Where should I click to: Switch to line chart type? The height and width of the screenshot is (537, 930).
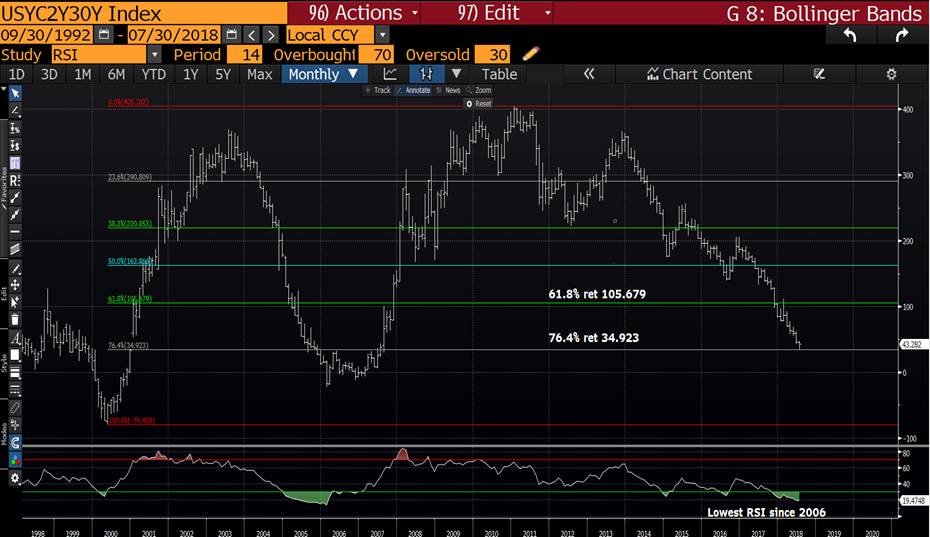tap(390, 74)
